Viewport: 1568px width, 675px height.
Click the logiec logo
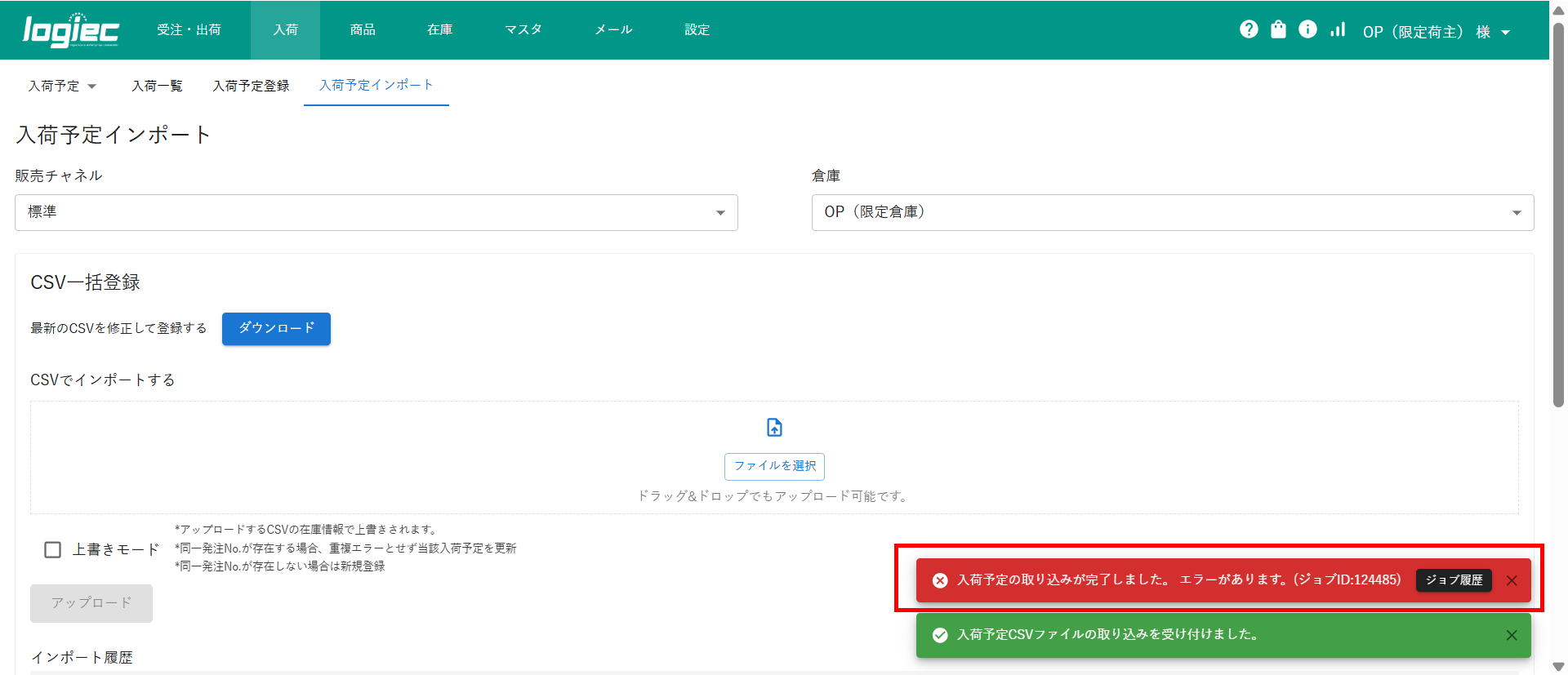(71, 30)
